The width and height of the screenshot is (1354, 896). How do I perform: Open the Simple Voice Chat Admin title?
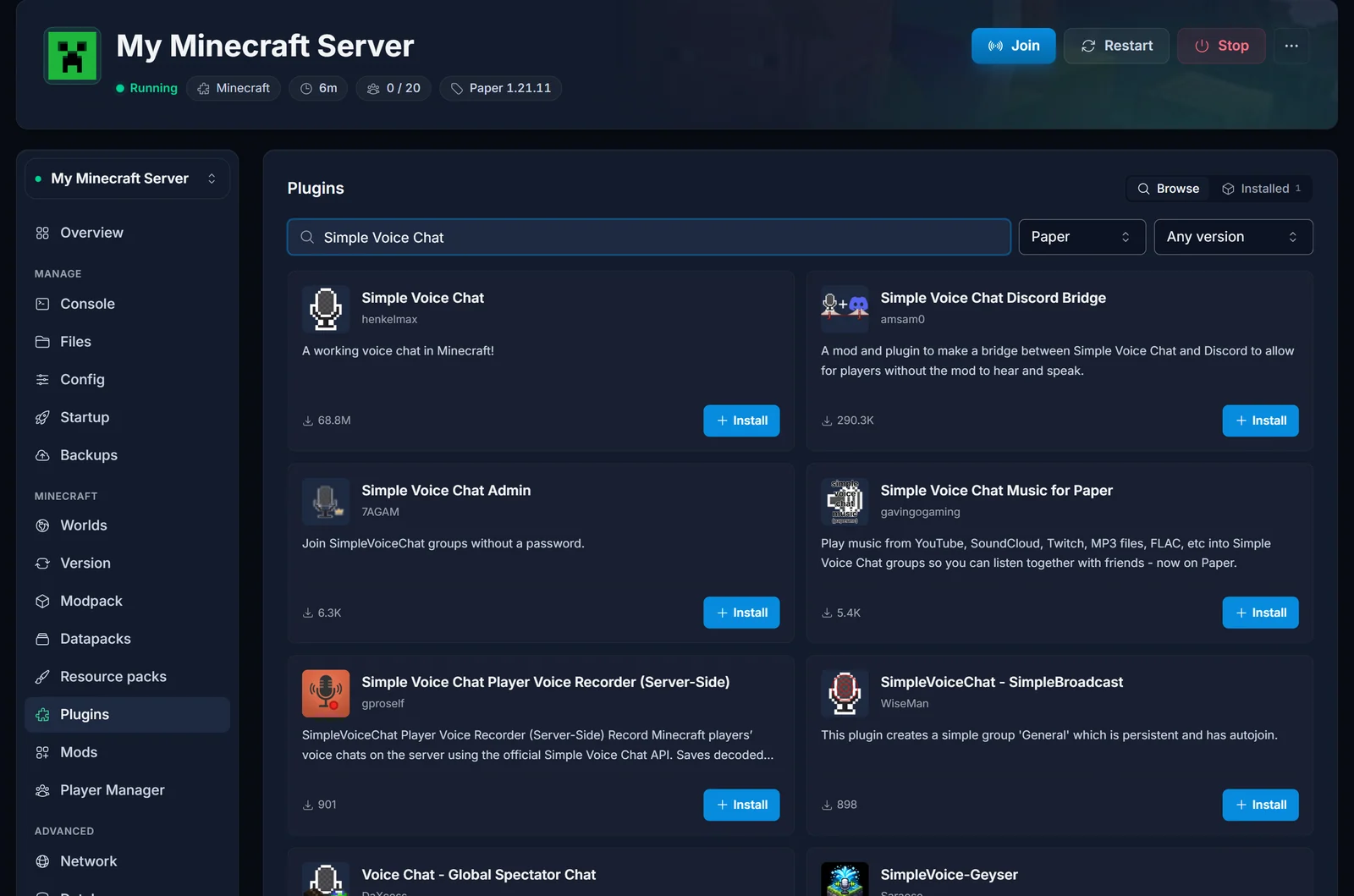click(x=446, y=491)
